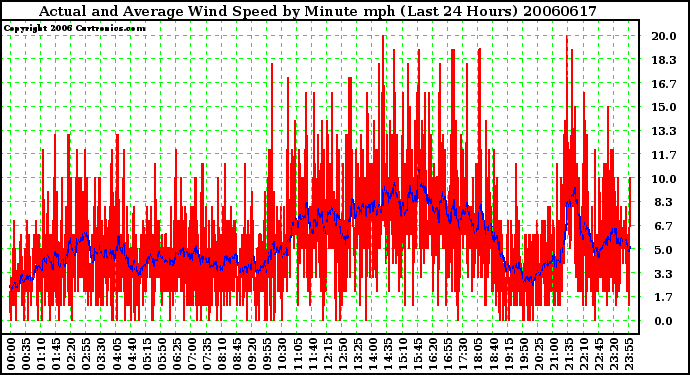Click the 19:50 time label
The height and width of the screenshot is (375, 690).
pos(523,354)
